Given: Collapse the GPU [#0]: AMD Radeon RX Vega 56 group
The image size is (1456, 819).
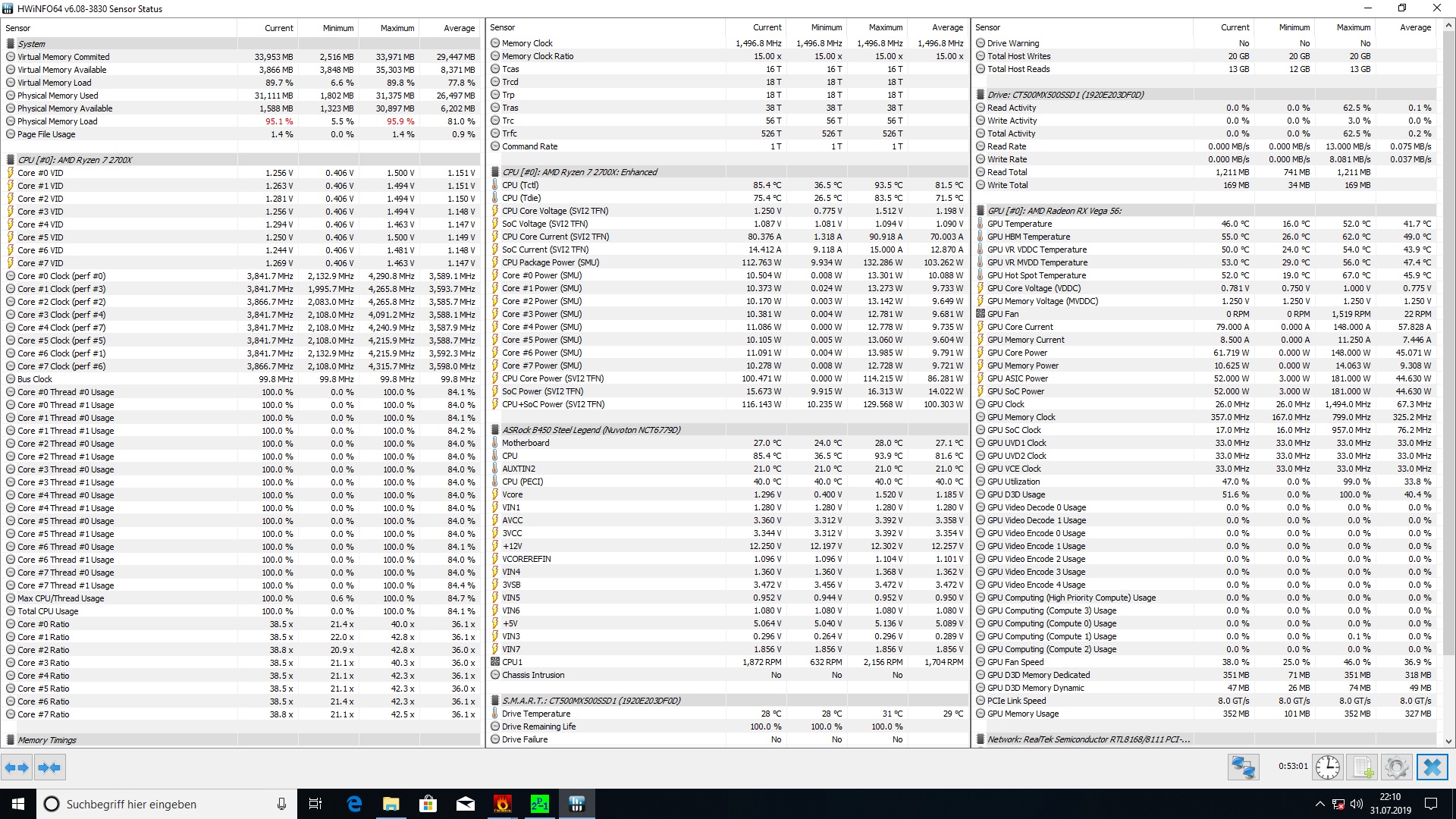Looking at the screenshot, I should tap(1043, 211).
